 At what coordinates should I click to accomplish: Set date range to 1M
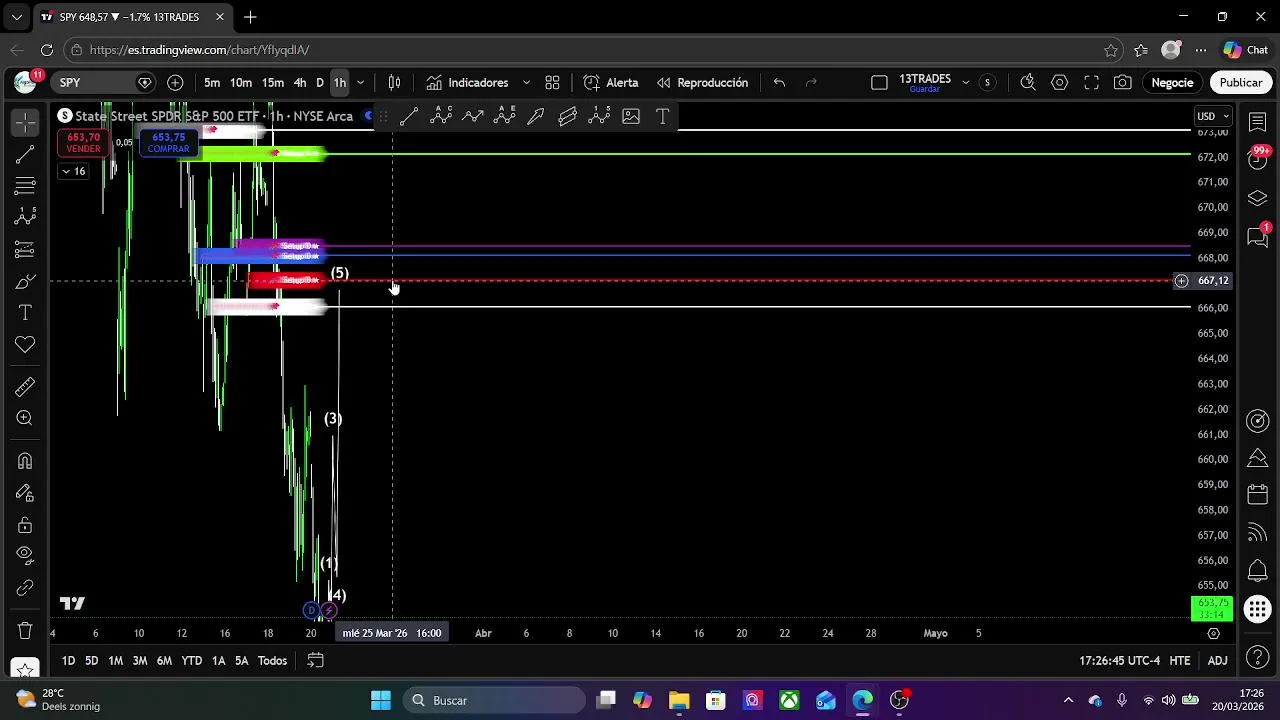pyautogui.click(x=116, y=661)
